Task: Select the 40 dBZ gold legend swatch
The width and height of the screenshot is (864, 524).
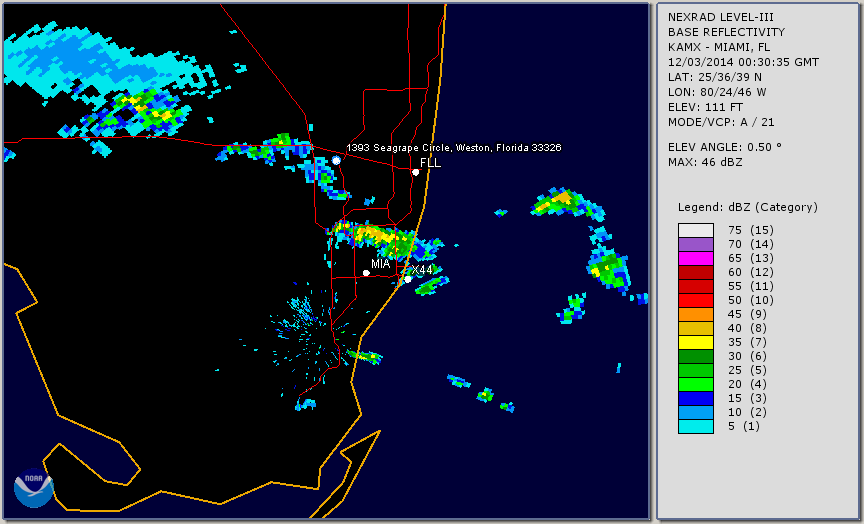Action: pos(696,328)
